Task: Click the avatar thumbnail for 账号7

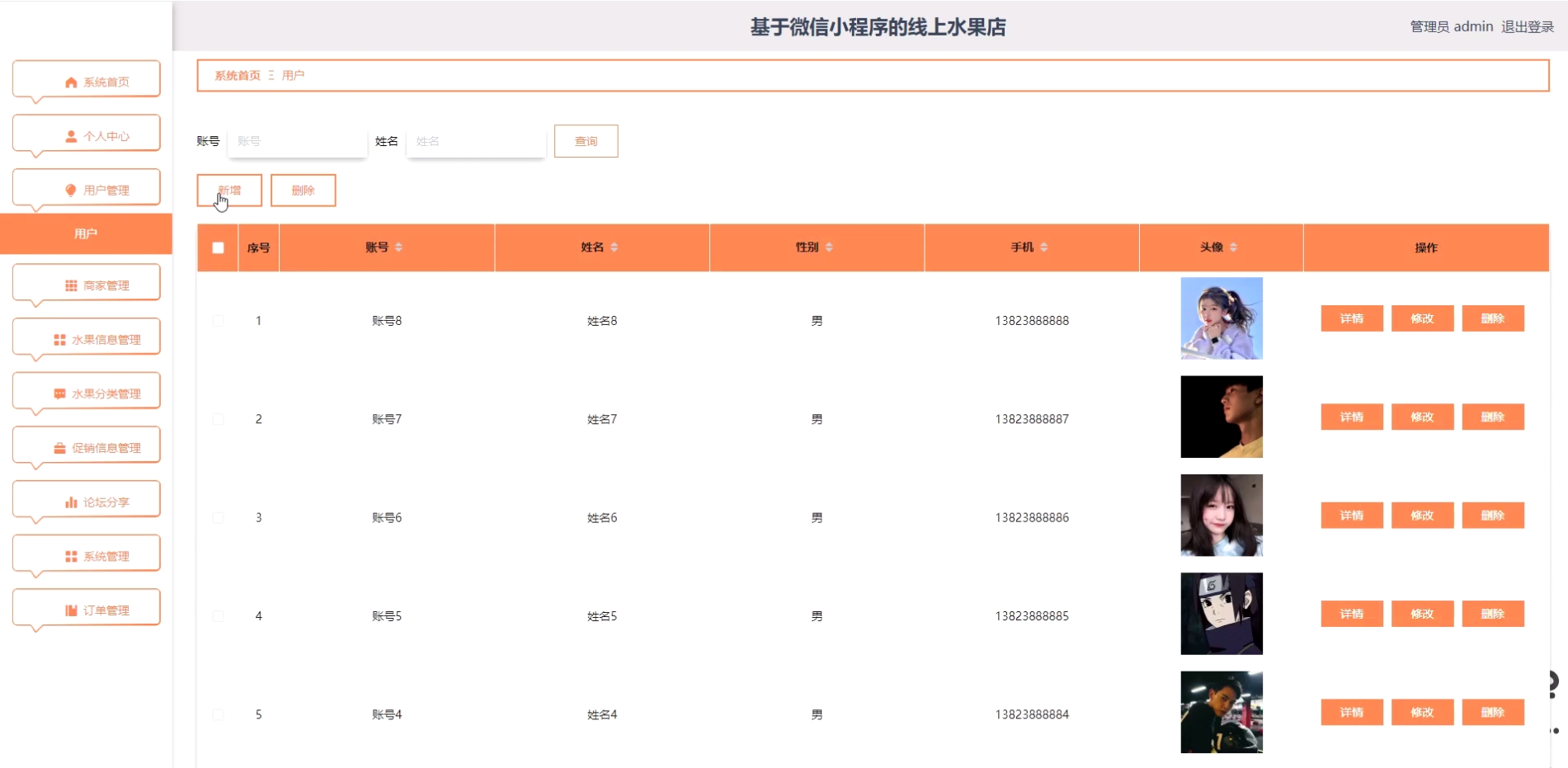Action: click(1221, 417)
